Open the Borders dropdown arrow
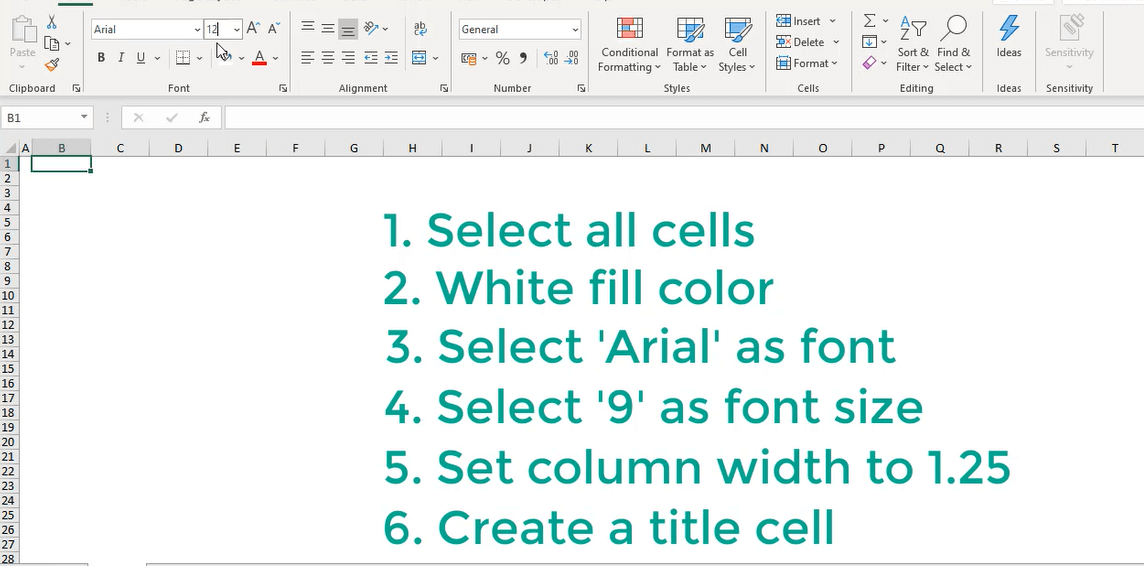Screen dimensions: 1144x566 [199, 58]
